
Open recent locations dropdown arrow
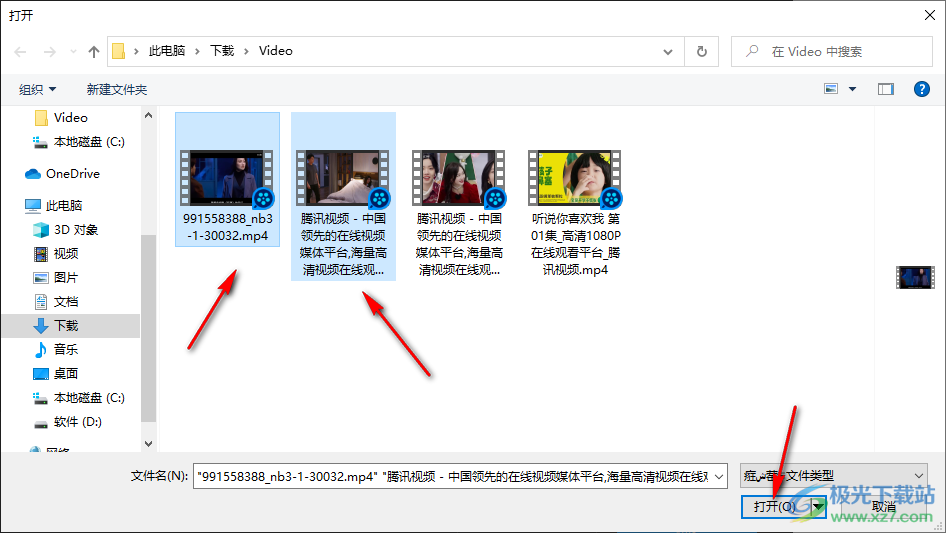[73, 52]
